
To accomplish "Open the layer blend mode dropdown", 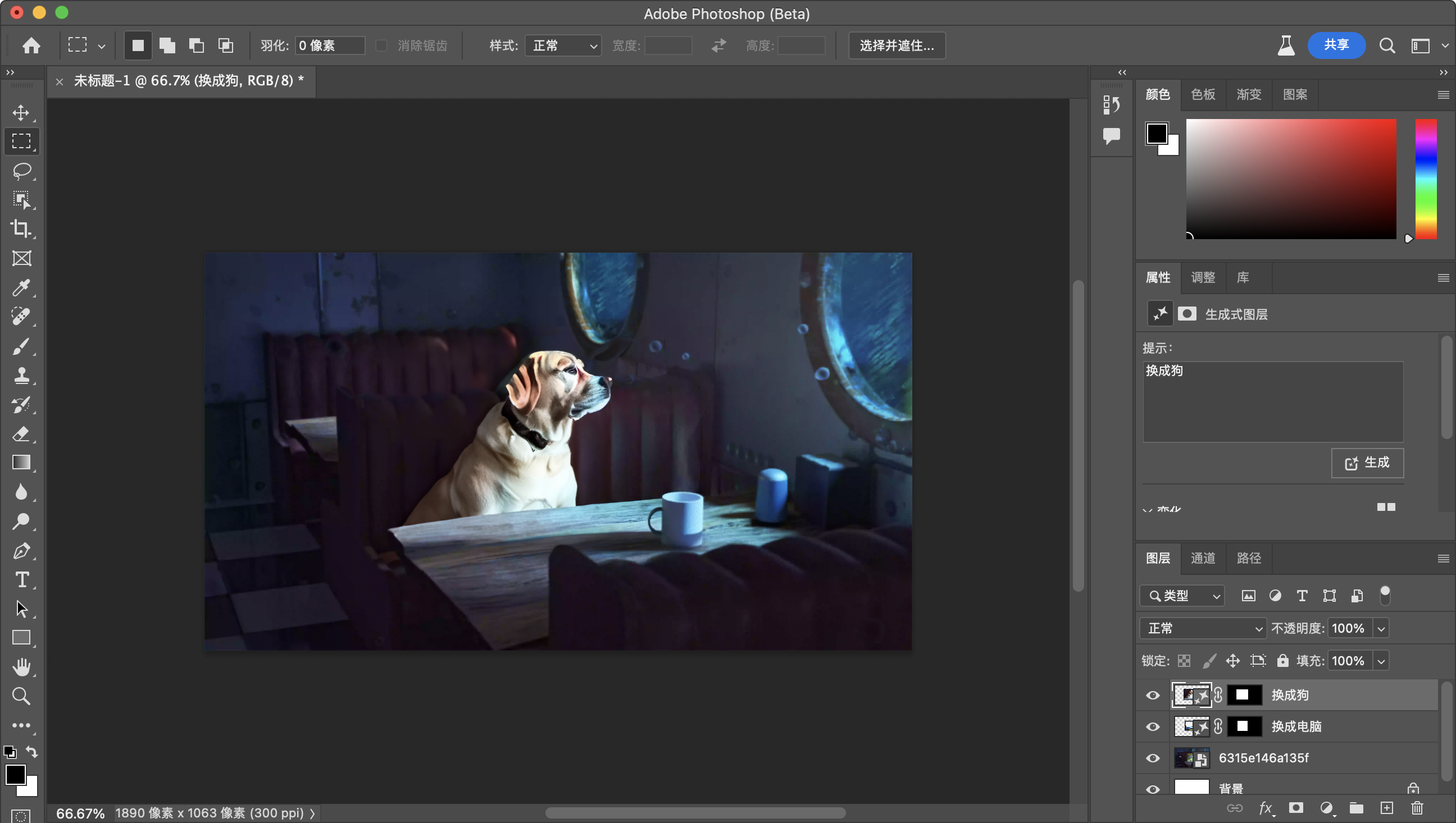I will pyautogui.click(x=1203, y=628).
